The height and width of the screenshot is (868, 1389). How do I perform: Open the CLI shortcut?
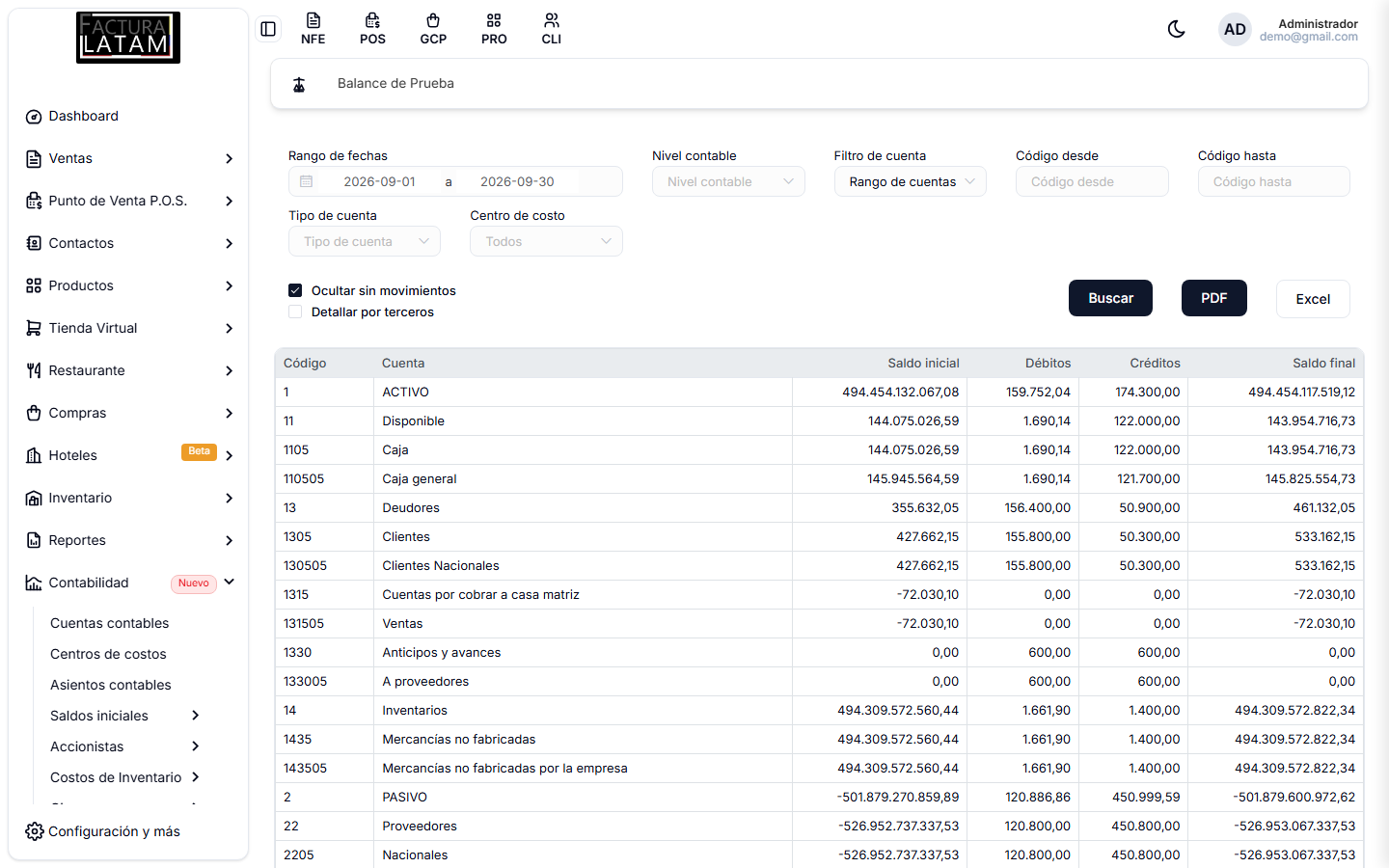pyautogui.click(x=552, y=29)
